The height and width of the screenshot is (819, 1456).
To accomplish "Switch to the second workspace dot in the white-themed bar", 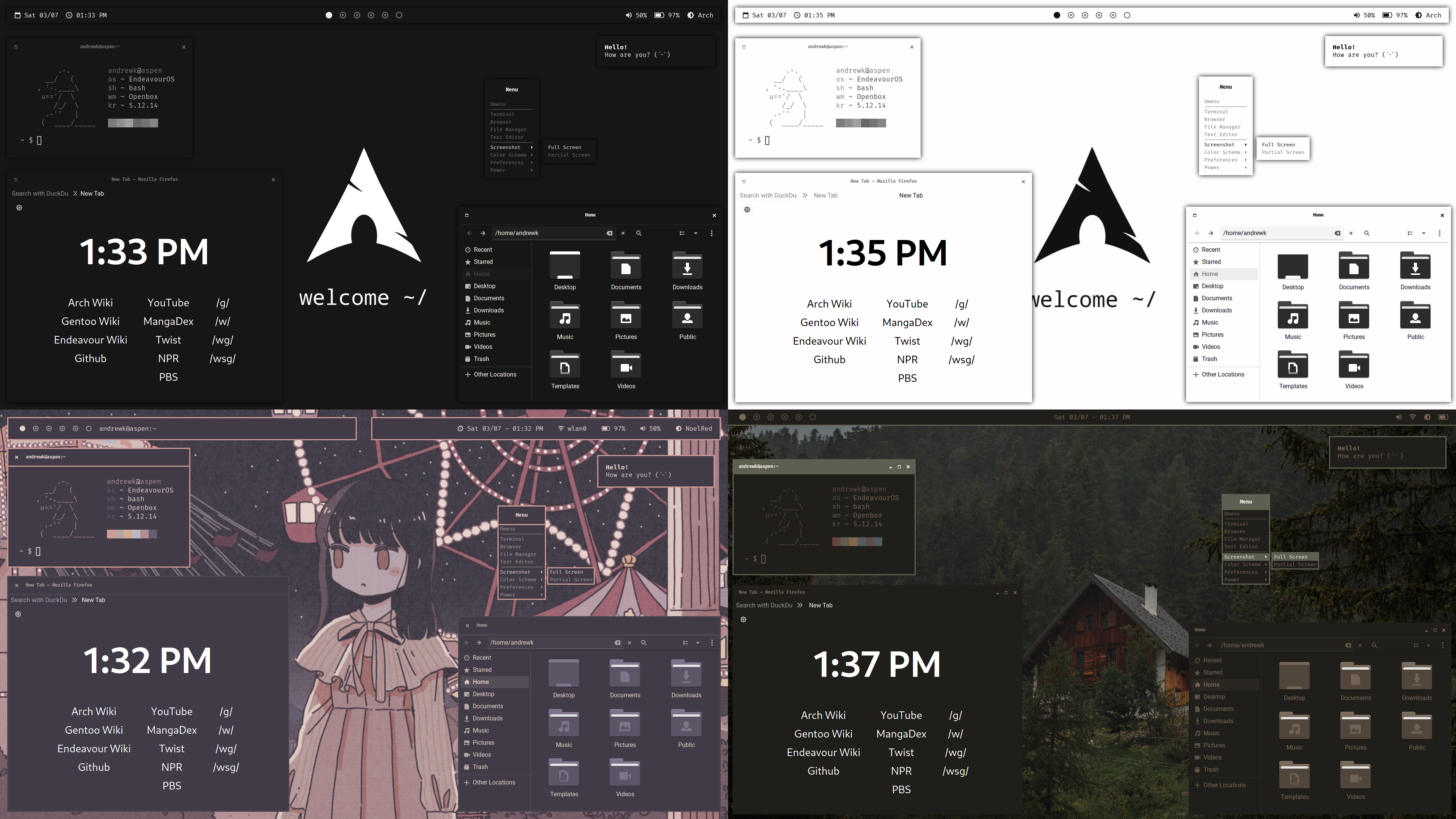I will coord(1070,15).
